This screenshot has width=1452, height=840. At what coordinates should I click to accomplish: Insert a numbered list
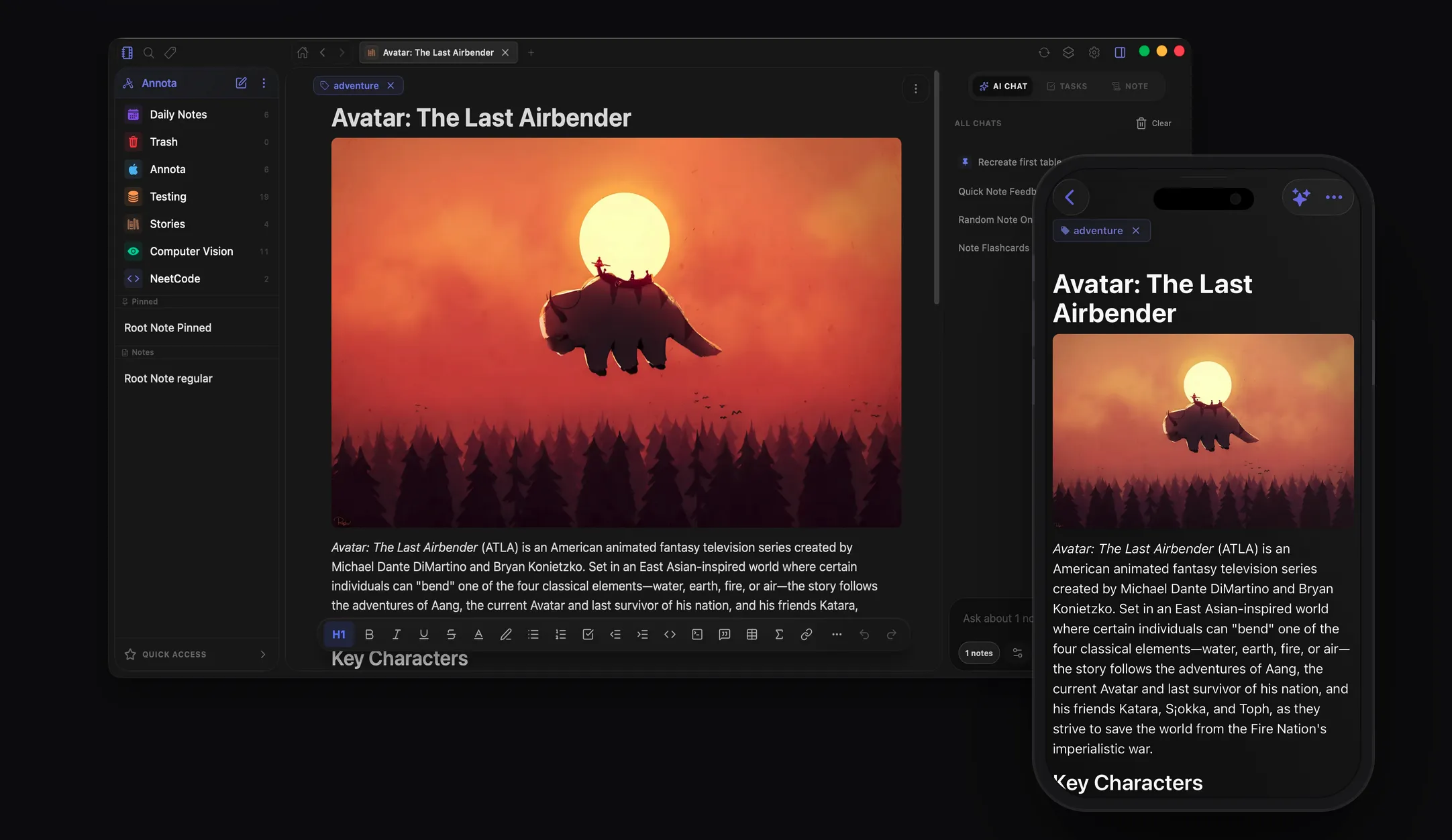click(561, 635)
